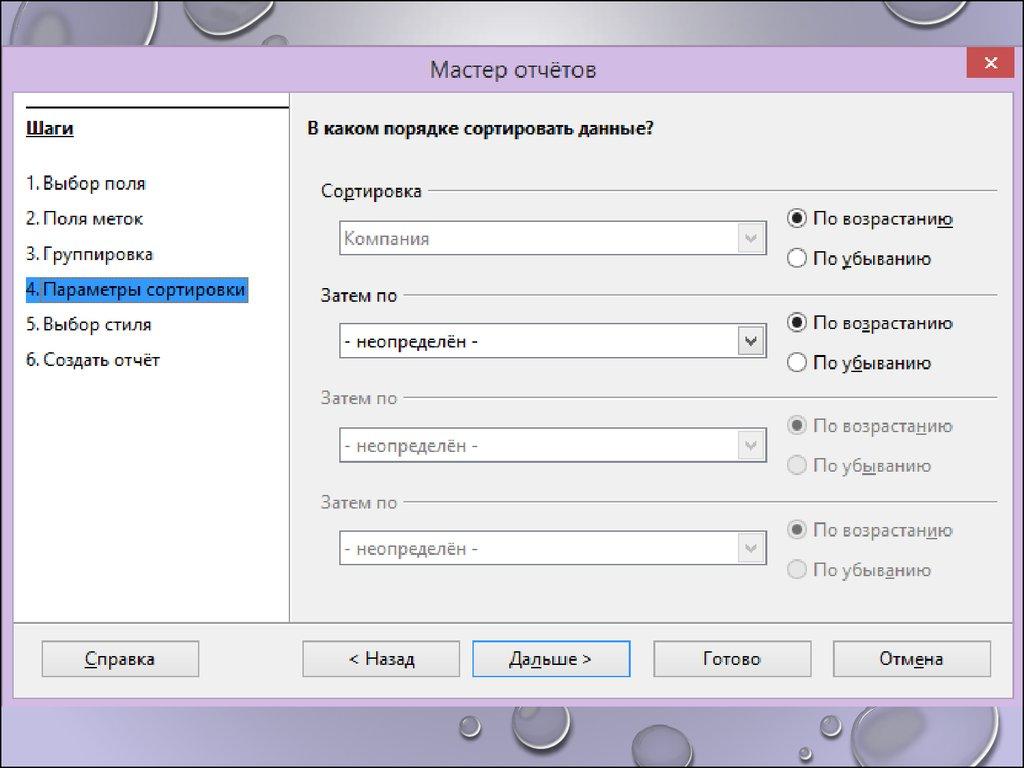This screenshot has height=768, width=1024.
Task: Go to step 2 Поля меток
Action: [x=85, y=219]
